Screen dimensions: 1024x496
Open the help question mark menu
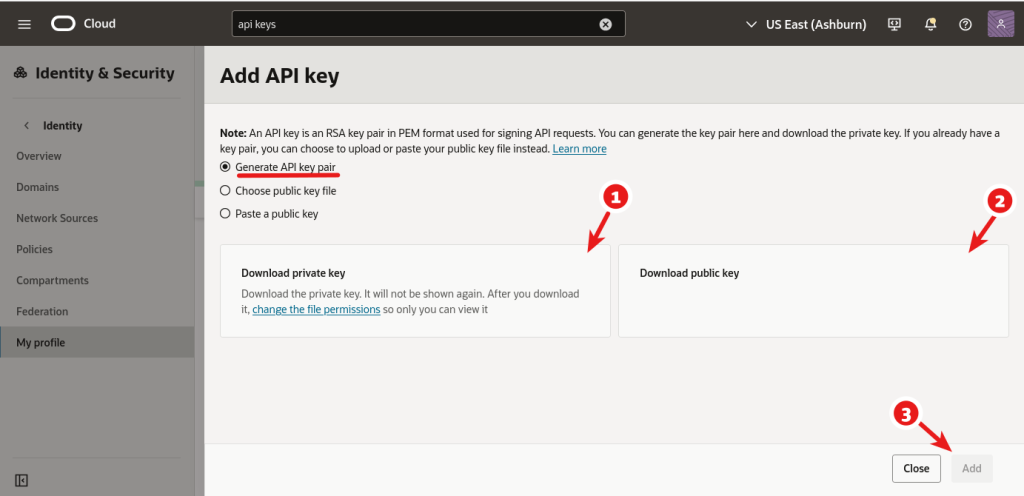click(965, 24)
